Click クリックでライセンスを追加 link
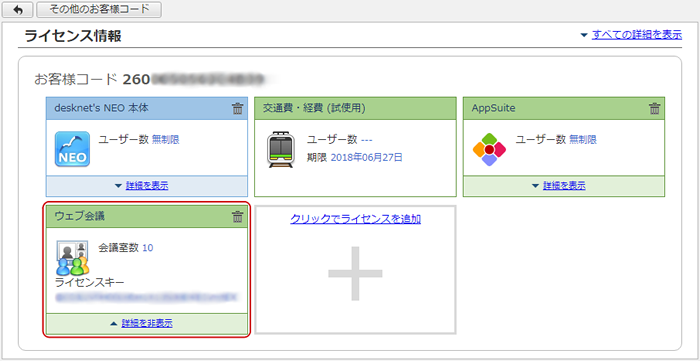This screenshot has width=700, height=361. click(355, 219)
